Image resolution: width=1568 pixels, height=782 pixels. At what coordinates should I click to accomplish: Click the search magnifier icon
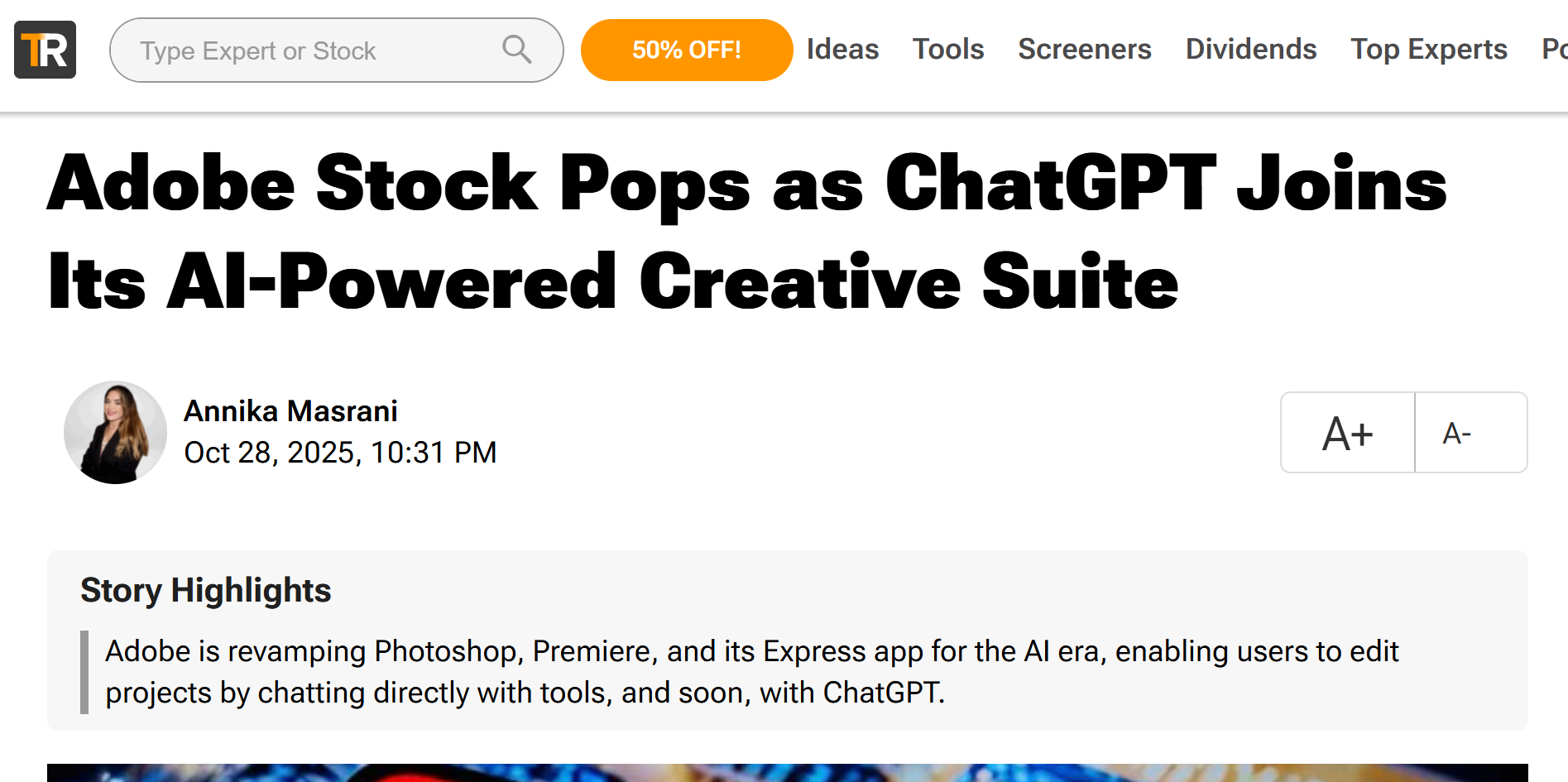point(516,50)
